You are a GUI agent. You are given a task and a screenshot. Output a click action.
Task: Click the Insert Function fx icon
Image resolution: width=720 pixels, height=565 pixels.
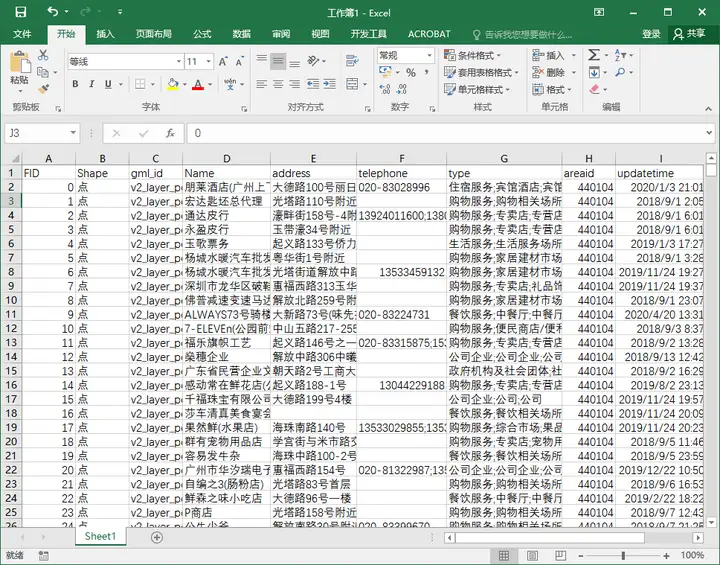[170, 133]
